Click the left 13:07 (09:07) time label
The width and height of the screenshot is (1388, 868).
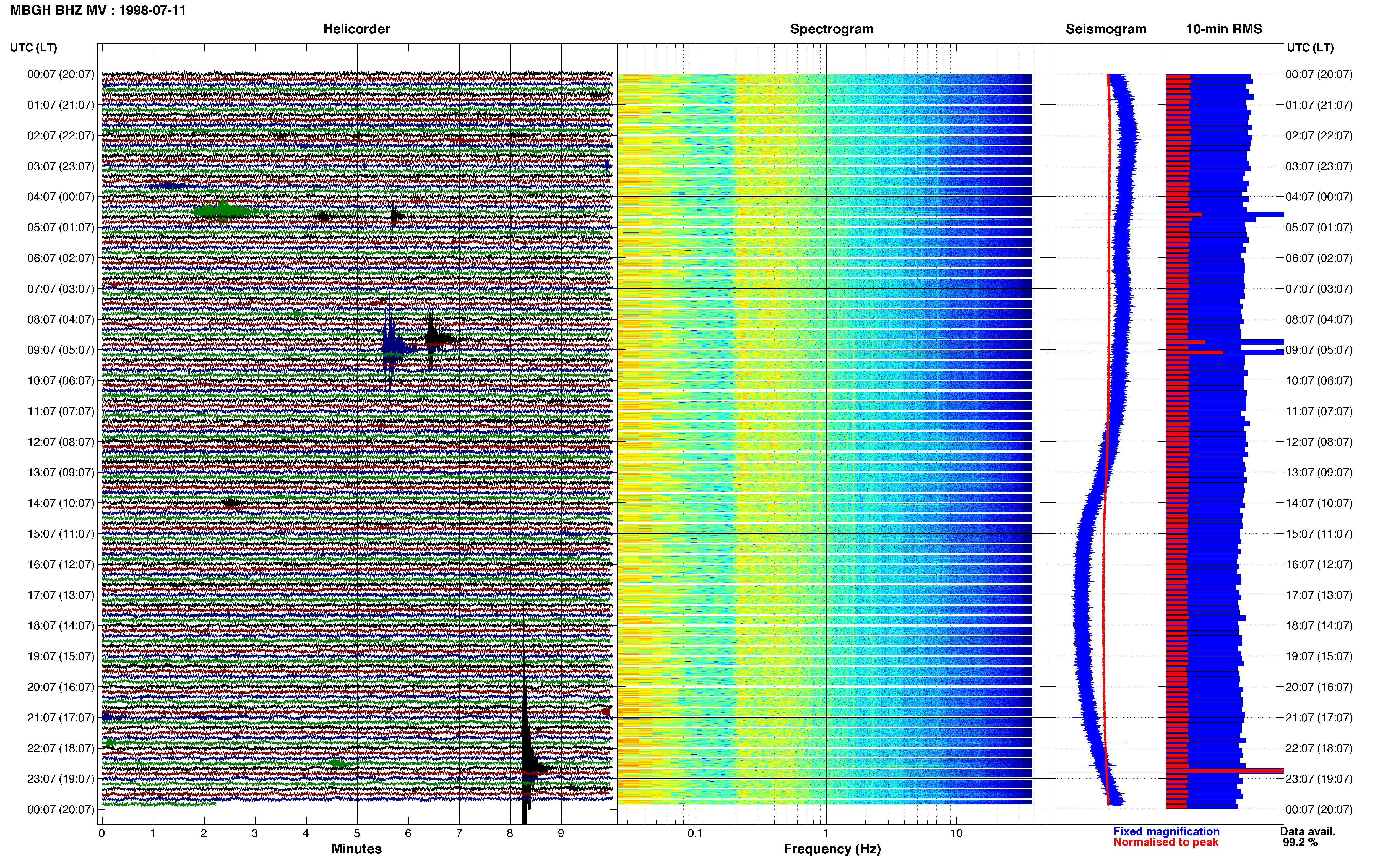[x=61, y=473]
